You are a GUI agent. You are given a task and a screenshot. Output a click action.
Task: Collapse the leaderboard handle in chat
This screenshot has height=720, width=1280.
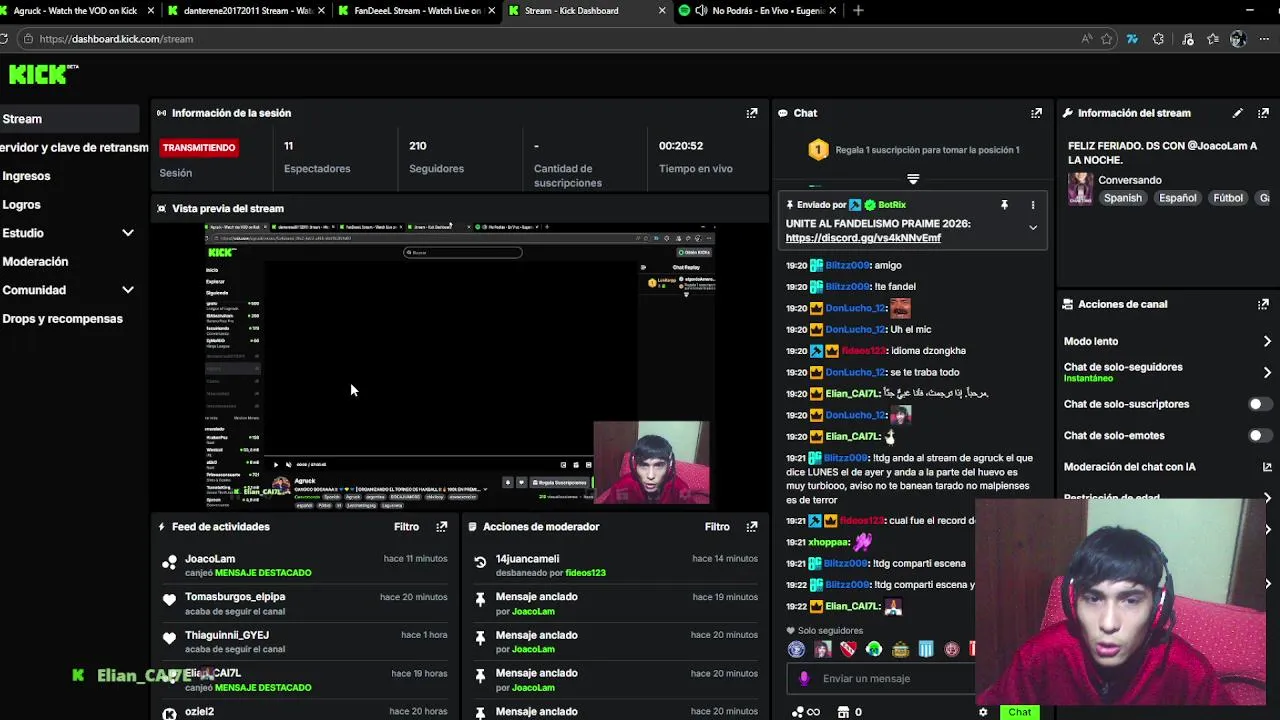click(913, 179)
